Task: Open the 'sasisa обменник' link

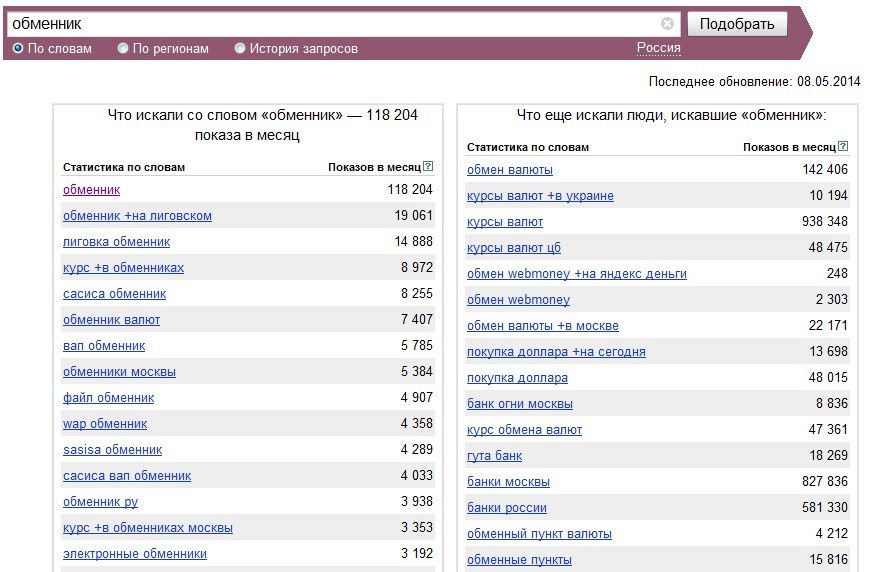Action: click(113, 450)
